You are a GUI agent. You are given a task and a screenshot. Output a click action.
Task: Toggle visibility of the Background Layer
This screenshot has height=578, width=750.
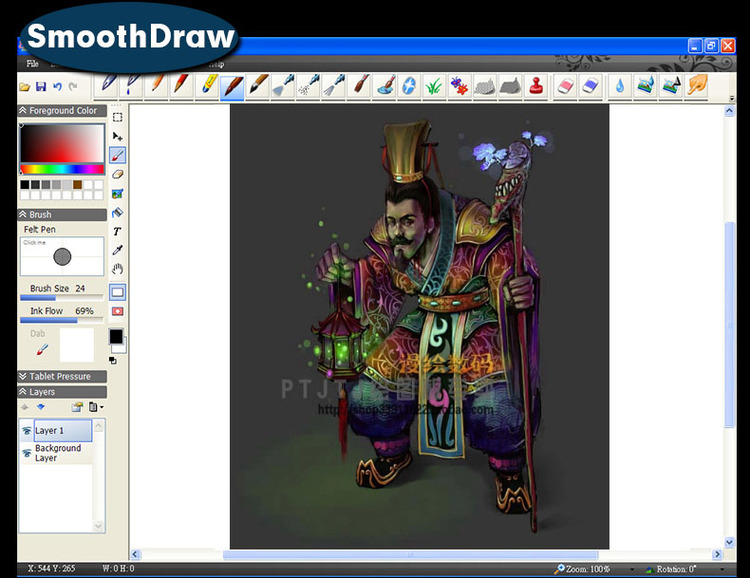[27, 453]
